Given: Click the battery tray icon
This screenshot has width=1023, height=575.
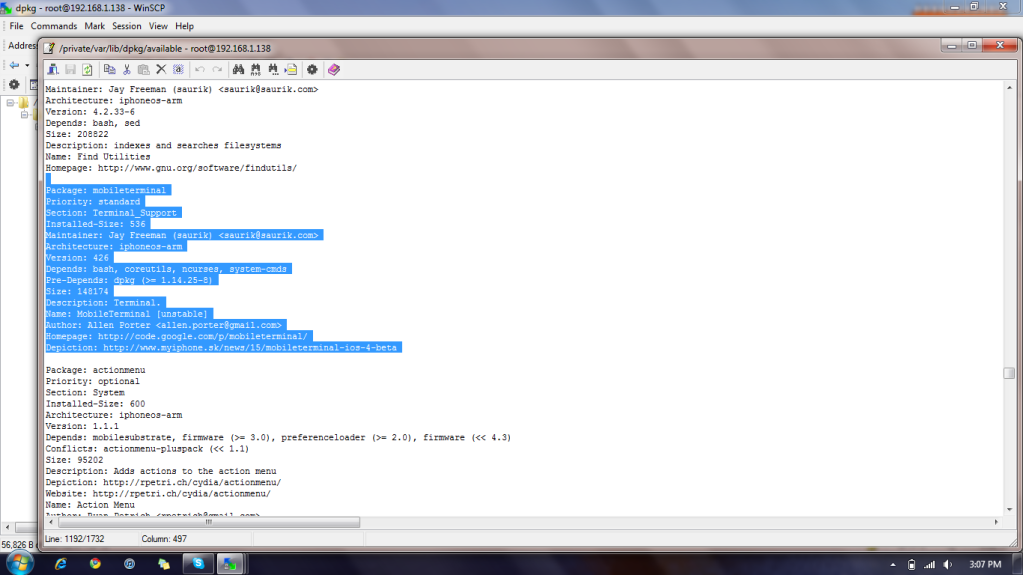Looking at the screenshot, I should [911, 565].
